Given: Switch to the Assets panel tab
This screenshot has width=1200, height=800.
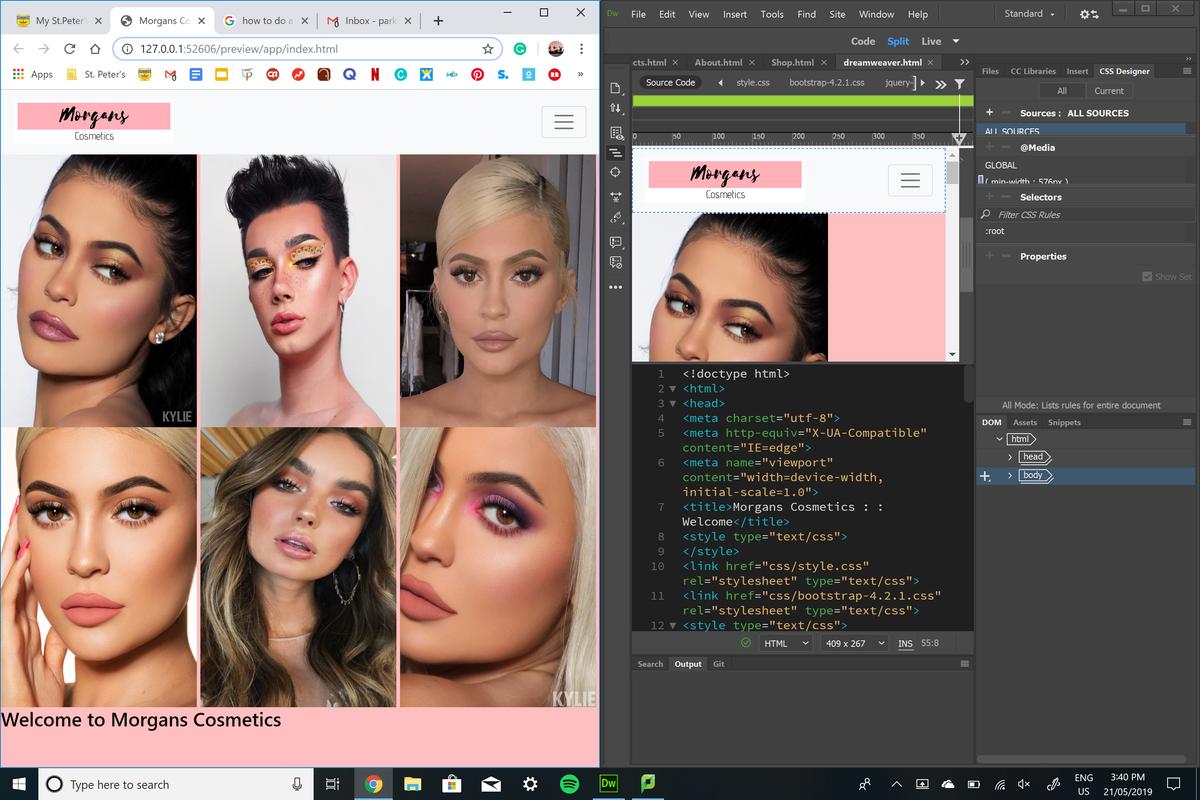Looking at the screenshot, I should 1025,422.
